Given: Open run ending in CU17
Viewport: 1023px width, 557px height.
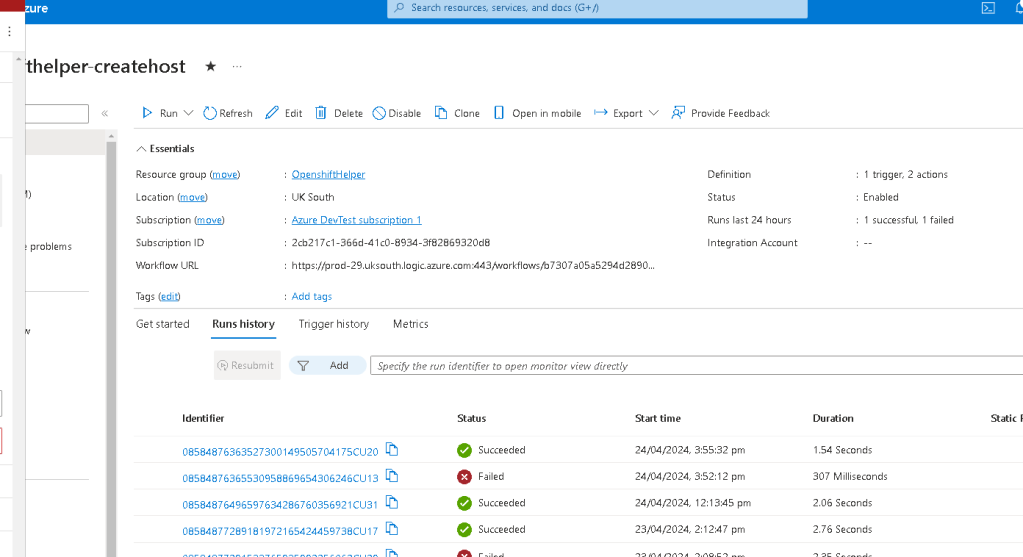Looking at the screenshot, I should point(280,530).
